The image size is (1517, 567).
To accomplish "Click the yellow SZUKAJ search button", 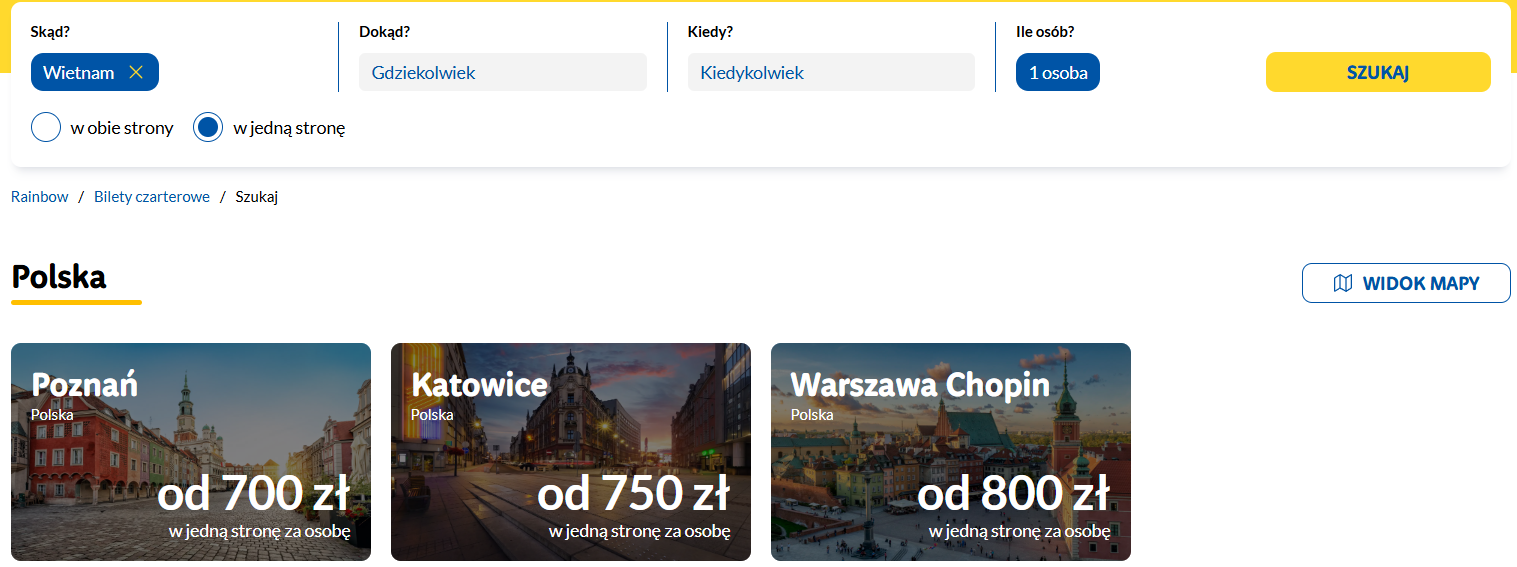I will coord(1378,72).
